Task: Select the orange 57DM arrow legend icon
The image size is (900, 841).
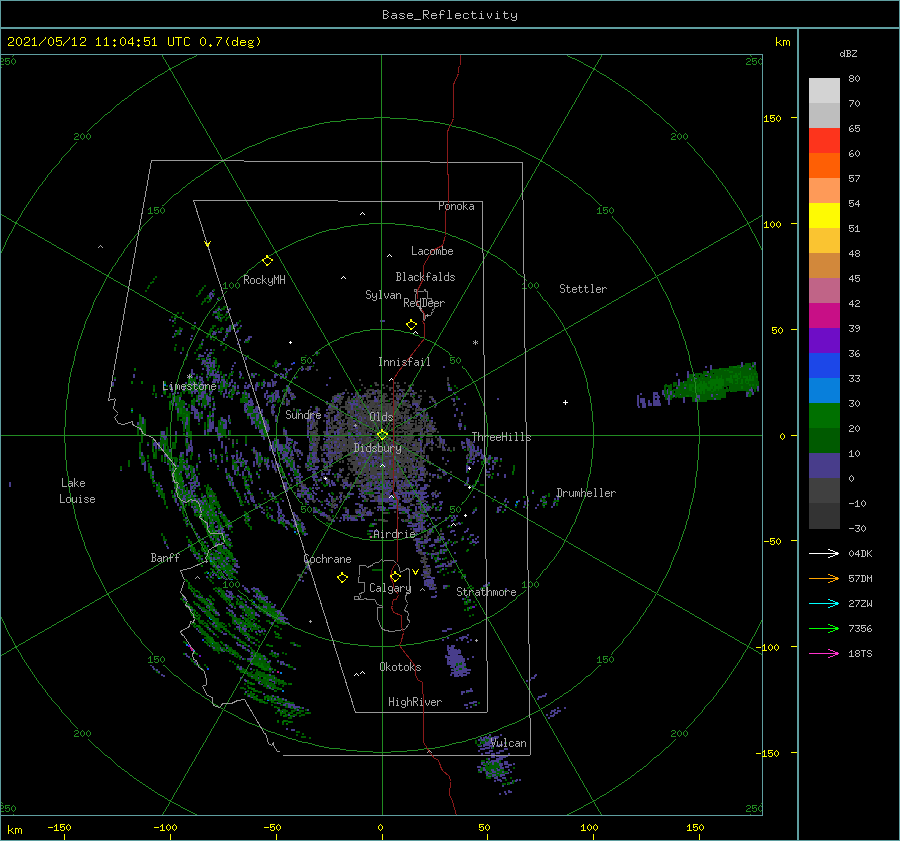Action: coord(824,579)
